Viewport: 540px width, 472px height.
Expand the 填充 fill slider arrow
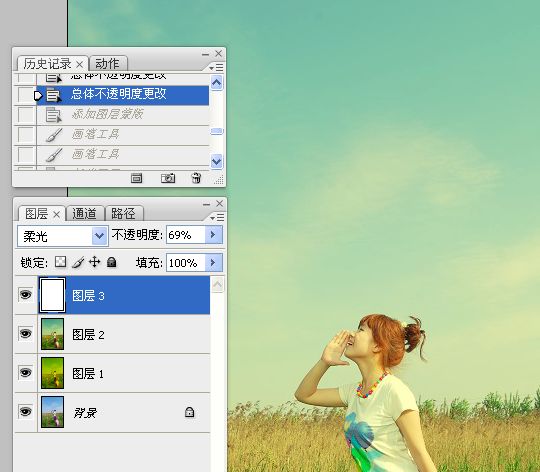[213, 263]
